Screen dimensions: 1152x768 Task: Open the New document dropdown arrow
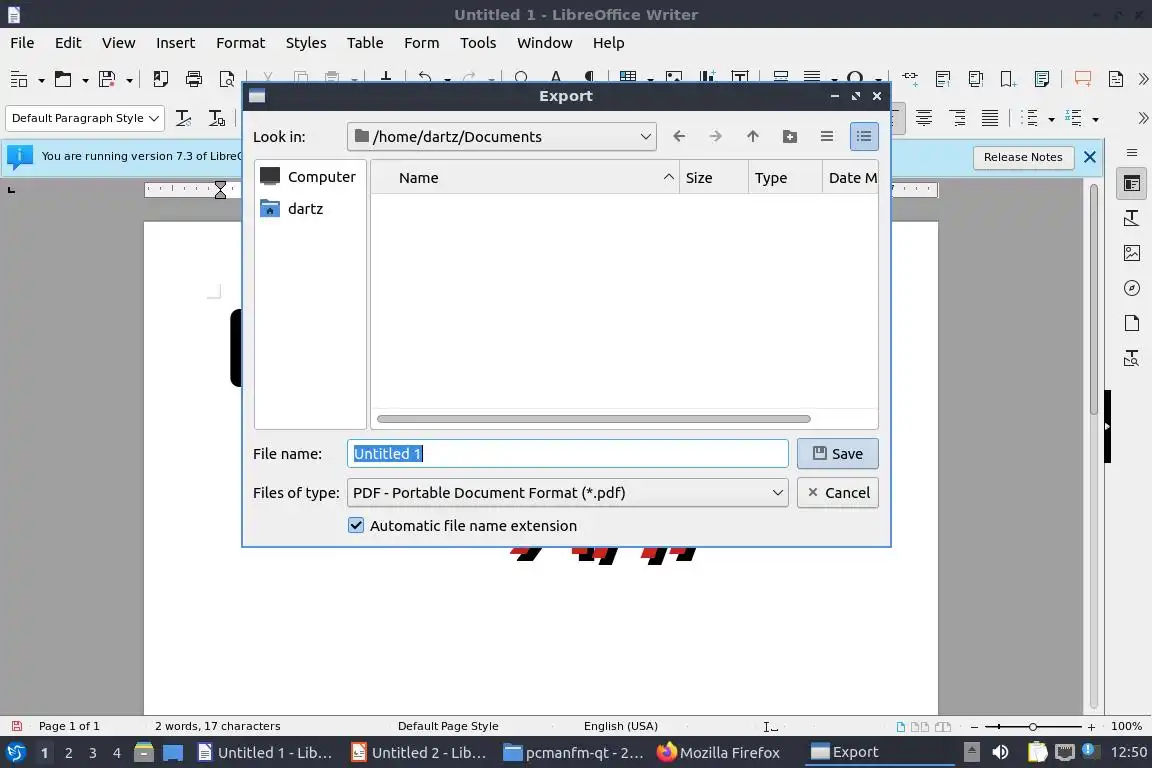[41, 79]
